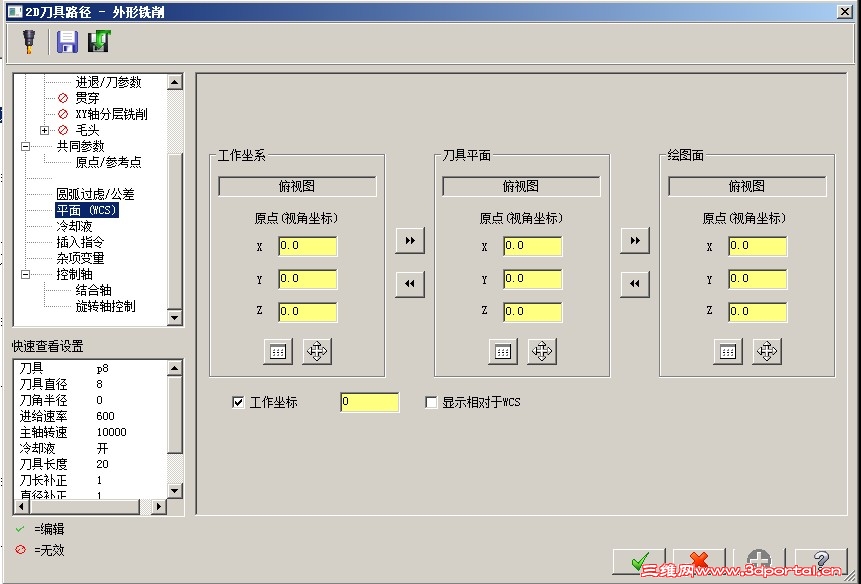Click 俯视图 button in 绘图面 group
Image resolution: width=861 pixels, height=584 pixels.
coord(747,187)
